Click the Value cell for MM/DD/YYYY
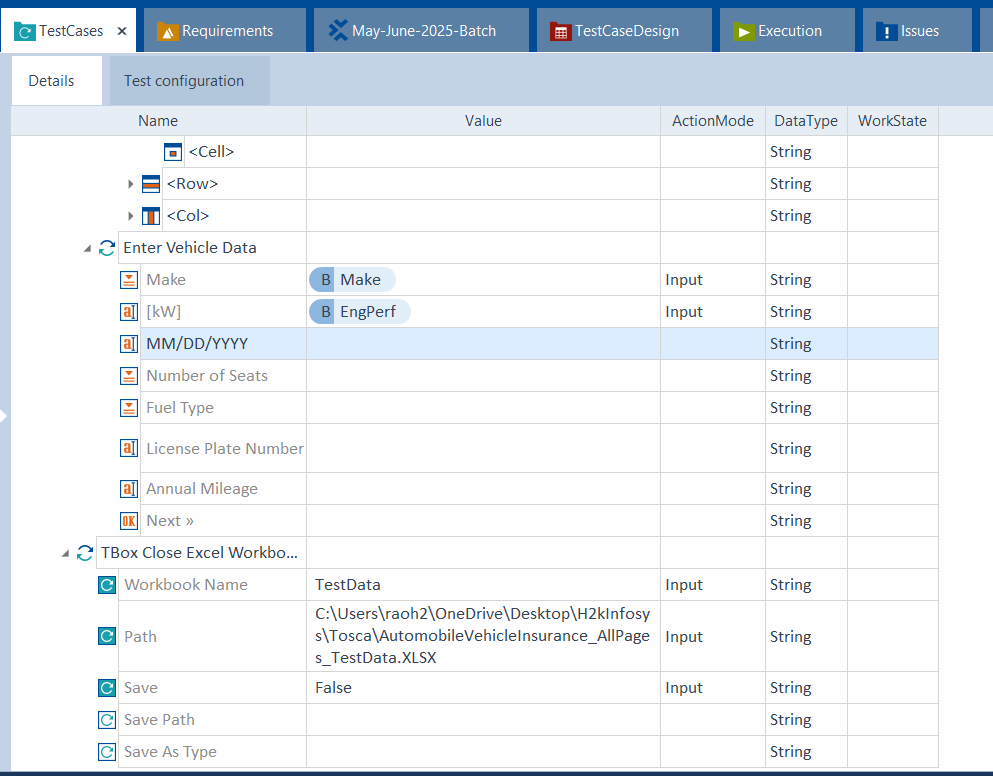The height and width of the screenshot is (776, 993). [x=483, y=344]
